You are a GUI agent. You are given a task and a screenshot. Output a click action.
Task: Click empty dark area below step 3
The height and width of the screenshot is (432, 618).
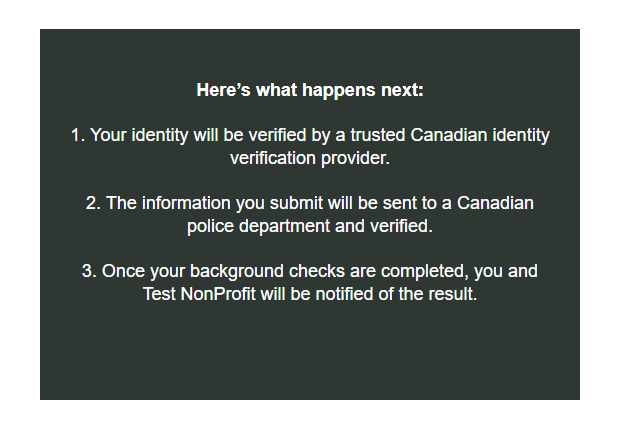tap(310, 351)
